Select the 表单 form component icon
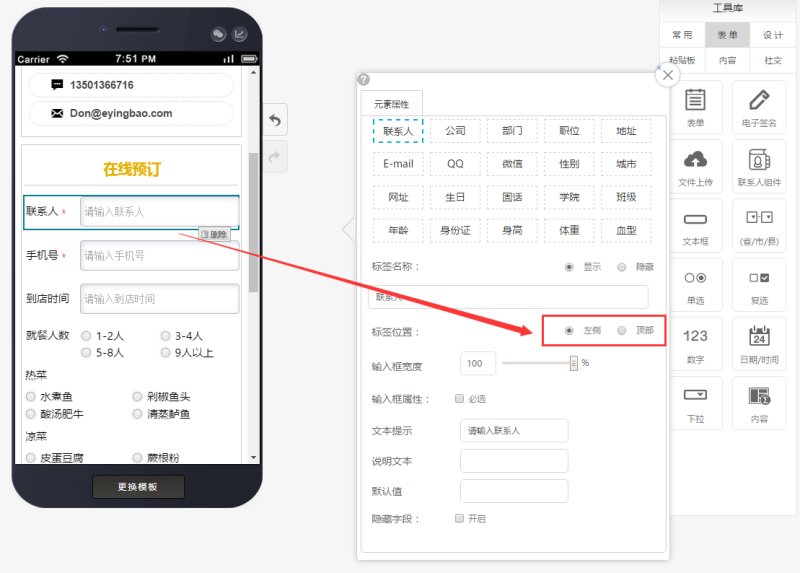Image resolution: width=800 pixels, height=573 pixels. (695, 106)
